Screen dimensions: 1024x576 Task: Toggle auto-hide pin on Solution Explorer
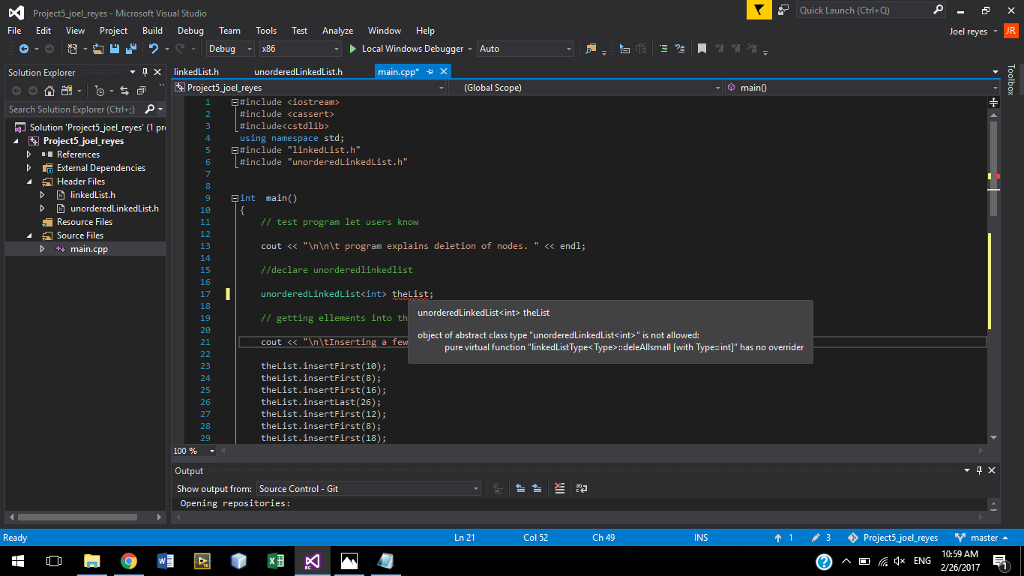point(144,72)
